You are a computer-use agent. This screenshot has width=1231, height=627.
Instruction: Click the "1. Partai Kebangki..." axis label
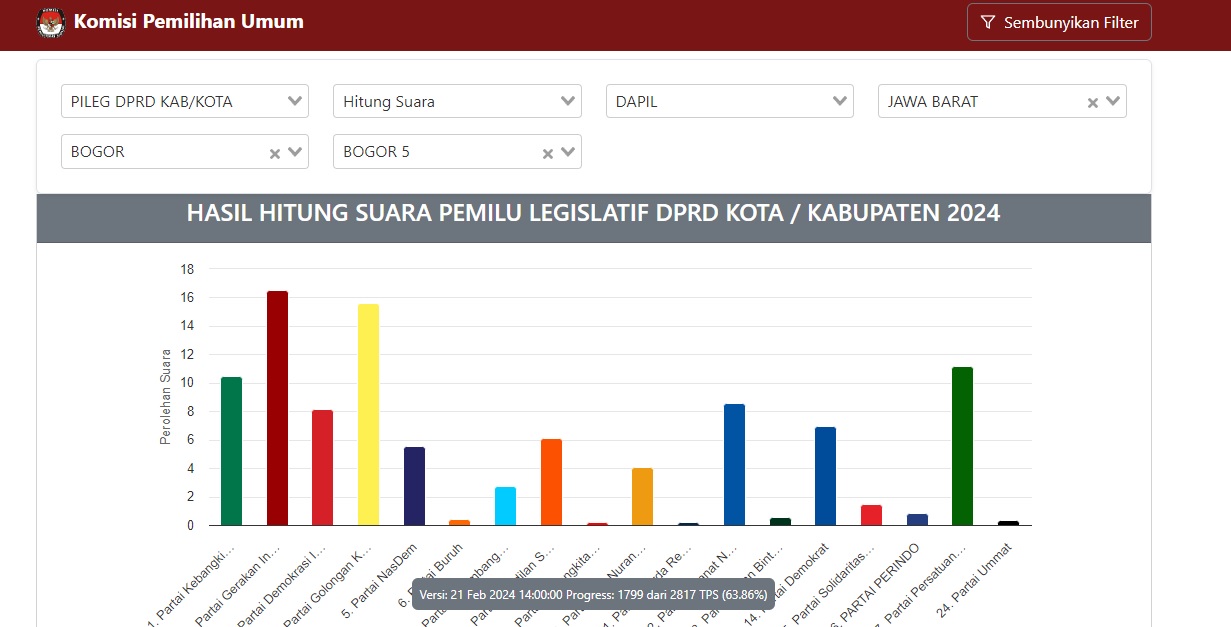(x=193, y=585)
